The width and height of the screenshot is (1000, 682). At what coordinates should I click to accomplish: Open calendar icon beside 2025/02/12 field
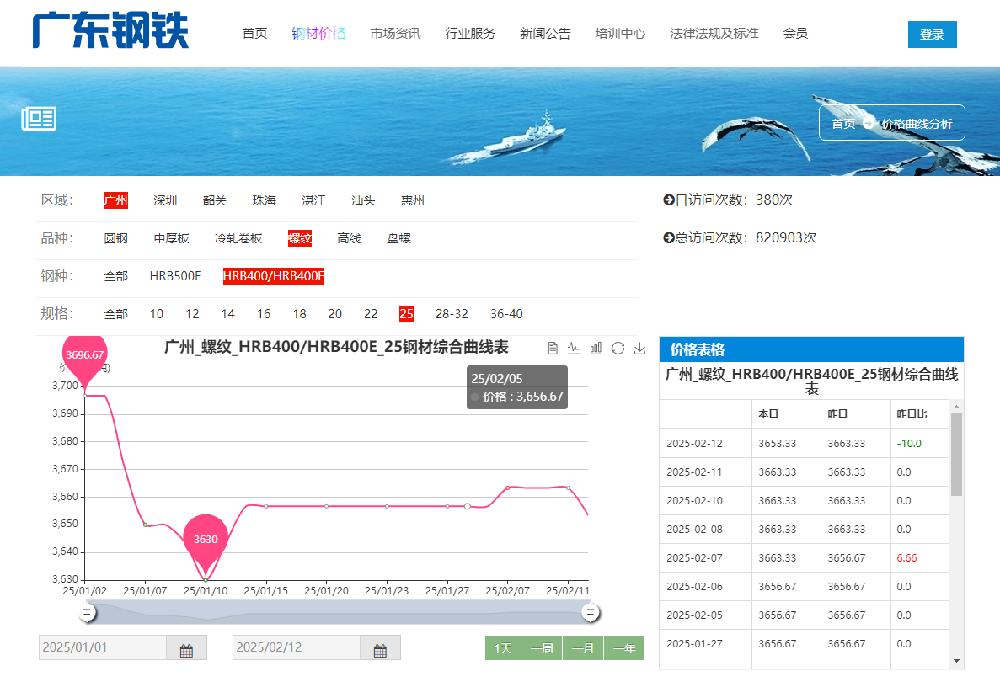tap(380, 649)
